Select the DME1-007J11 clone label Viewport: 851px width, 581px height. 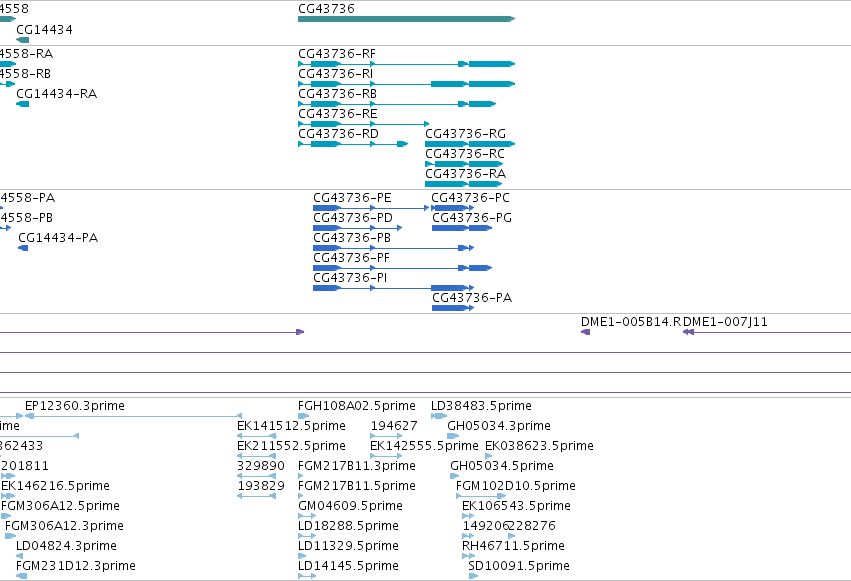point(725,322)
